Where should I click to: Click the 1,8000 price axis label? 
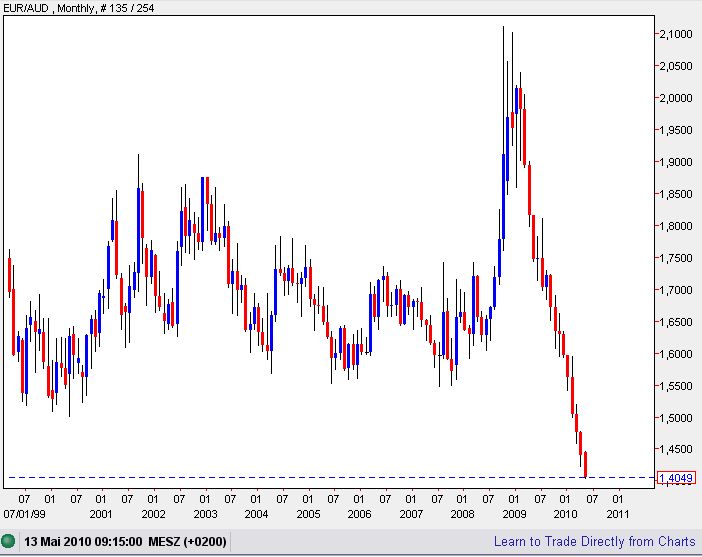pyautogui.click(x=676, y=226)
